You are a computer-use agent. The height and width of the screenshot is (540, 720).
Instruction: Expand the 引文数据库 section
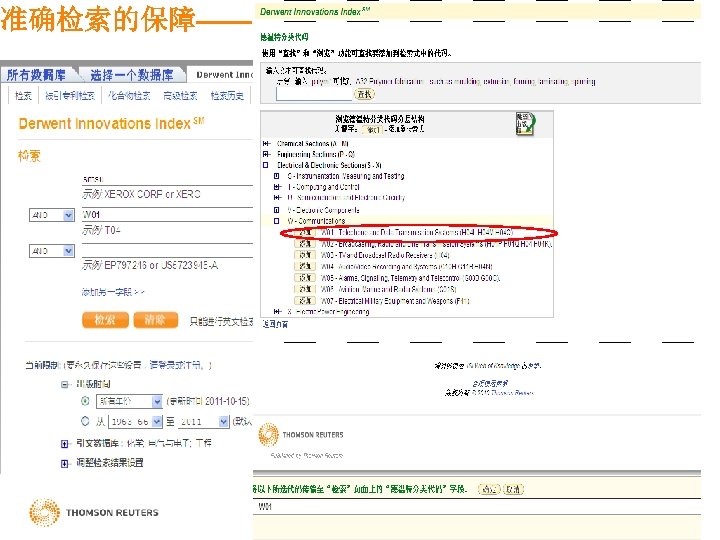point(65,444)
